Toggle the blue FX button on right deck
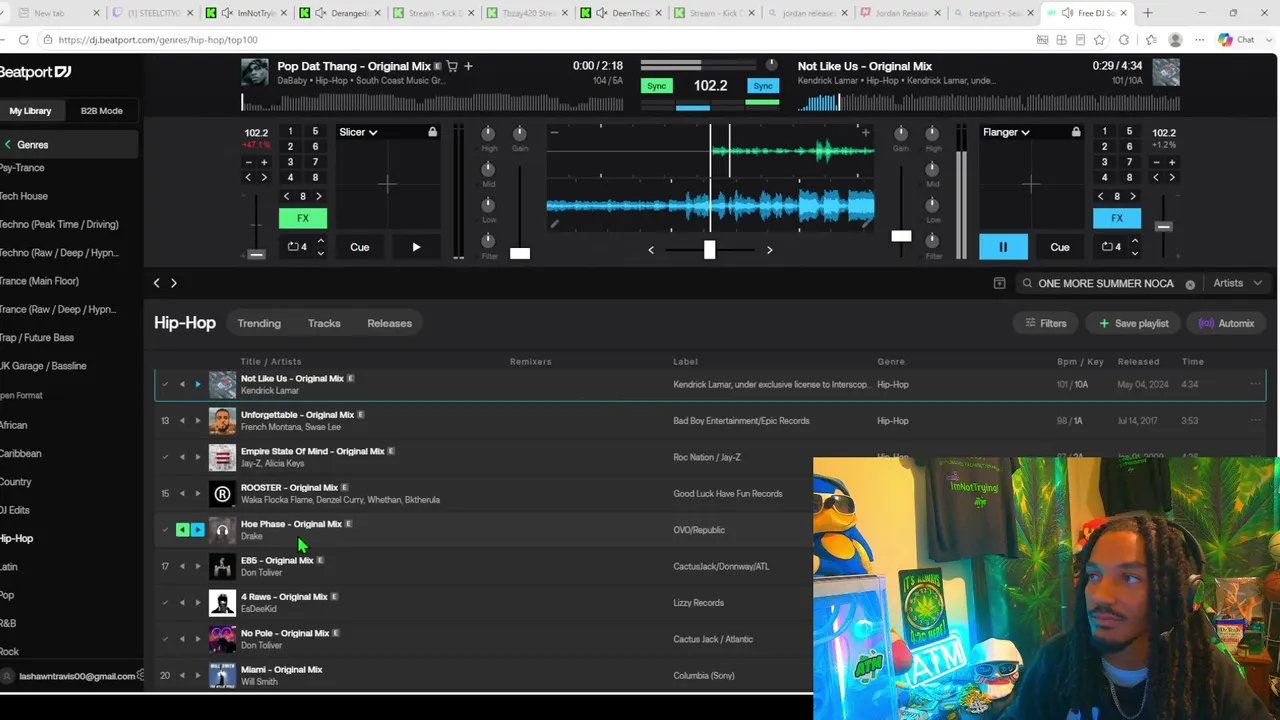 click(x=1117, y=218)
